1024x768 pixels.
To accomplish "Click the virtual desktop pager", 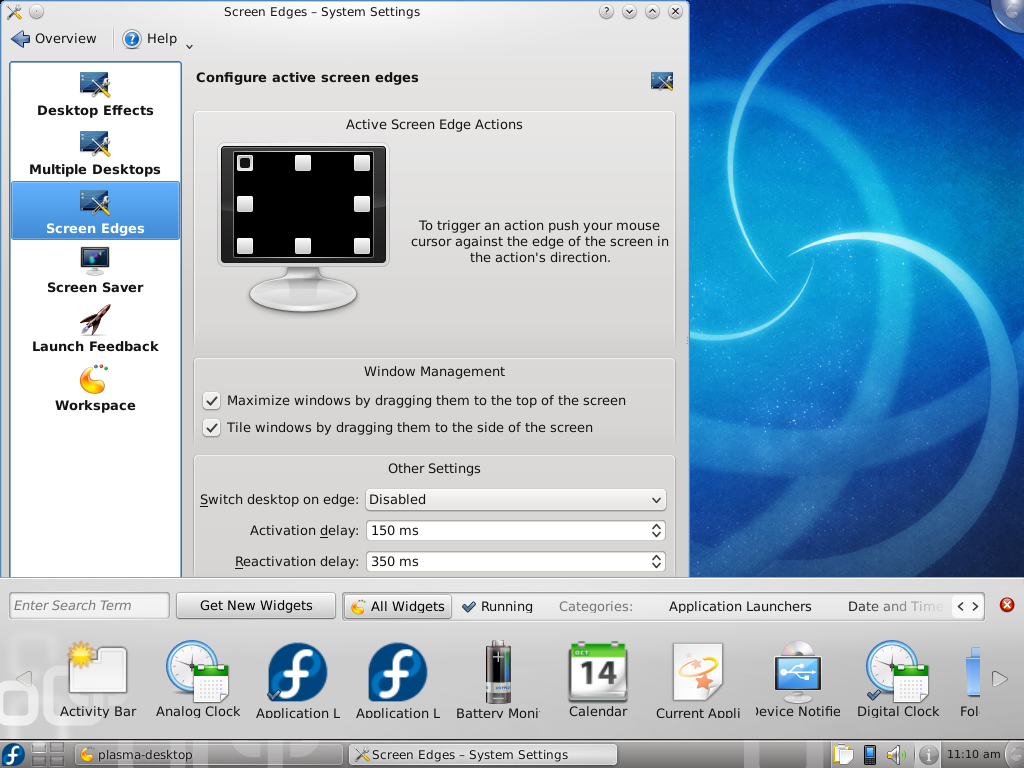I will 48,754.
